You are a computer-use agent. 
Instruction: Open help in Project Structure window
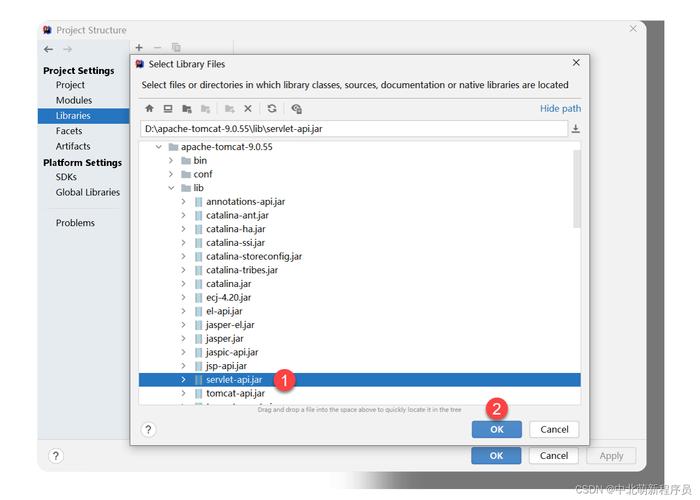click(x=55, y=456)
